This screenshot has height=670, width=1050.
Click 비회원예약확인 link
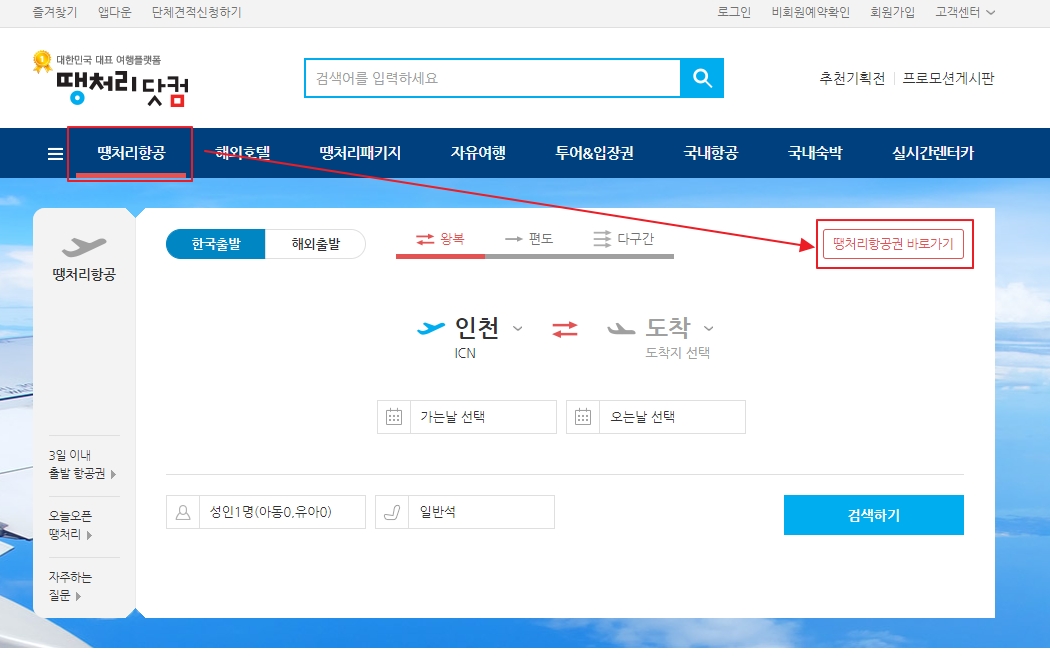click(x=810, y=12)
